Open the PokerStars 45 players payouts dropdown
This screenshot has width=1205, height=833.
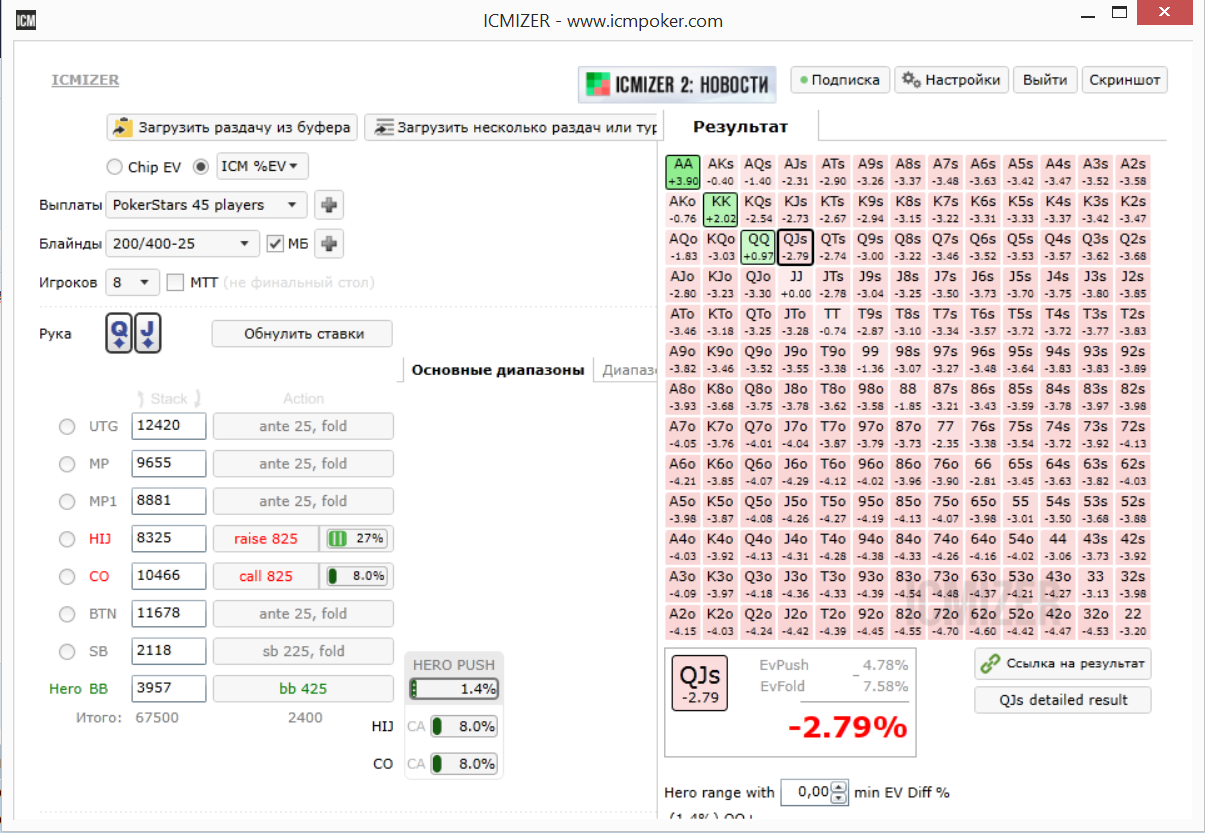click(206, 205)
